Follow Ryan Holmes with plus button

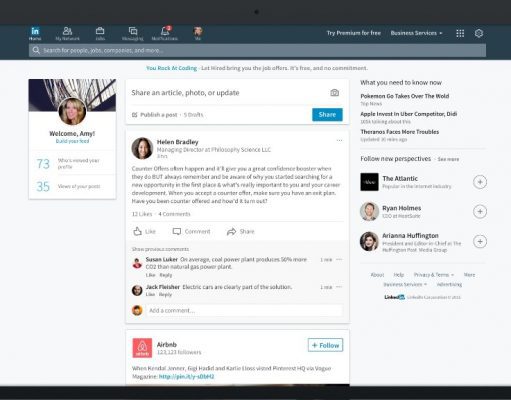point(480,211)
